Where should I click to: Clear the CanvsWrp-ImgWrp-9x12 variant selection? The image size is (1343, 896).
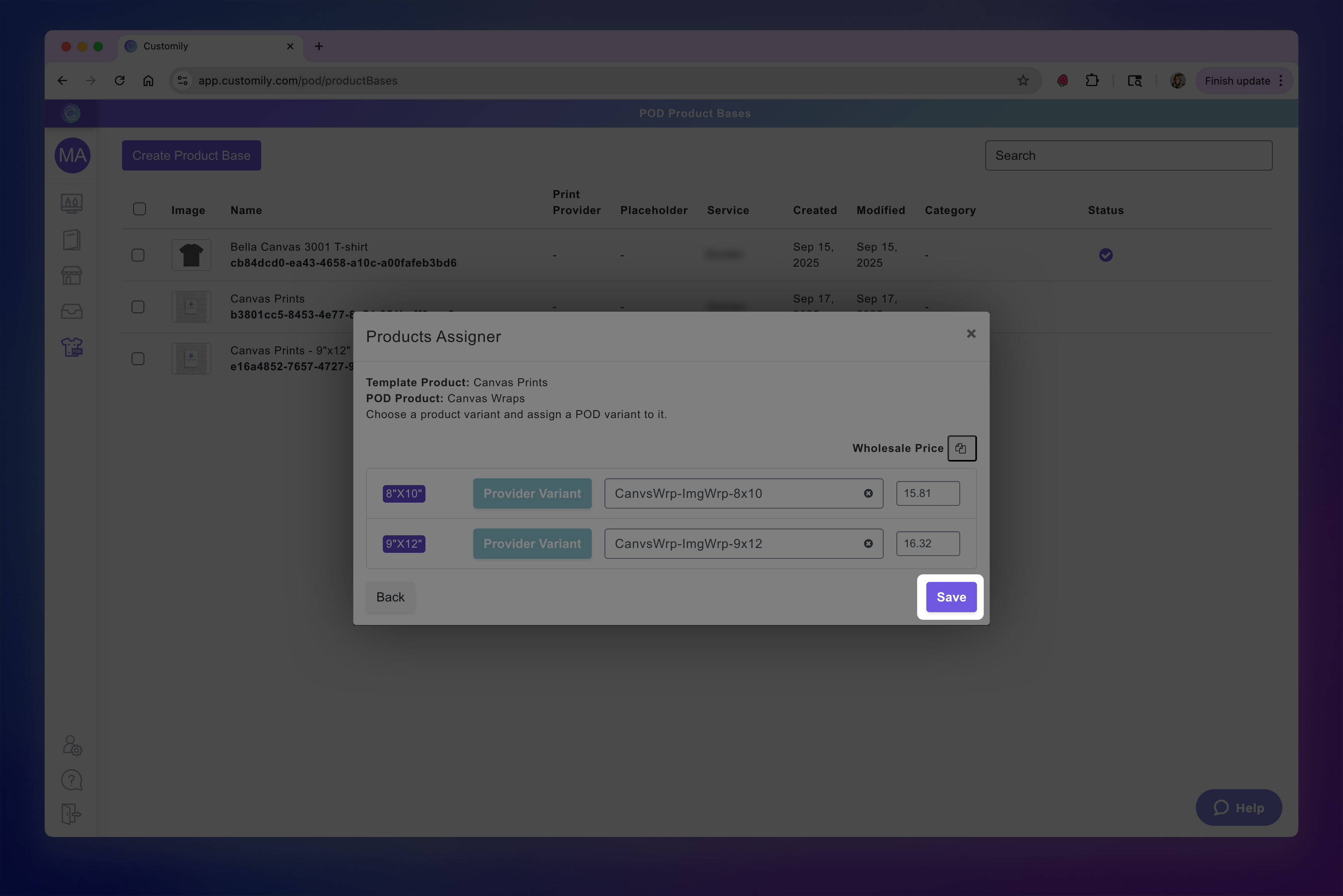tap(868, 543)
